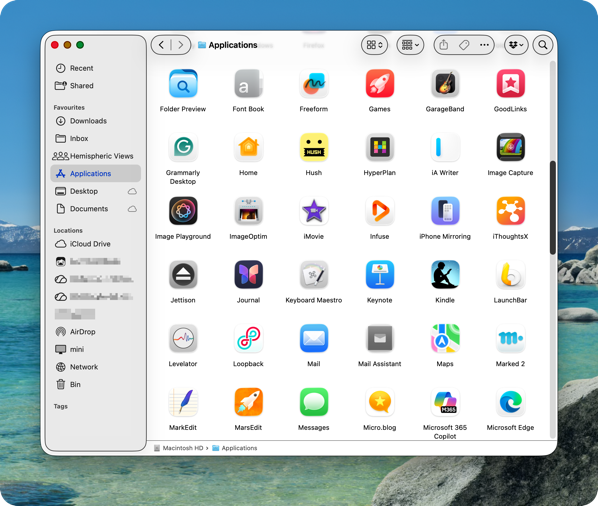Select the Keynote app icon
This screenshot has height=506, width=598.
pos(379,275)
